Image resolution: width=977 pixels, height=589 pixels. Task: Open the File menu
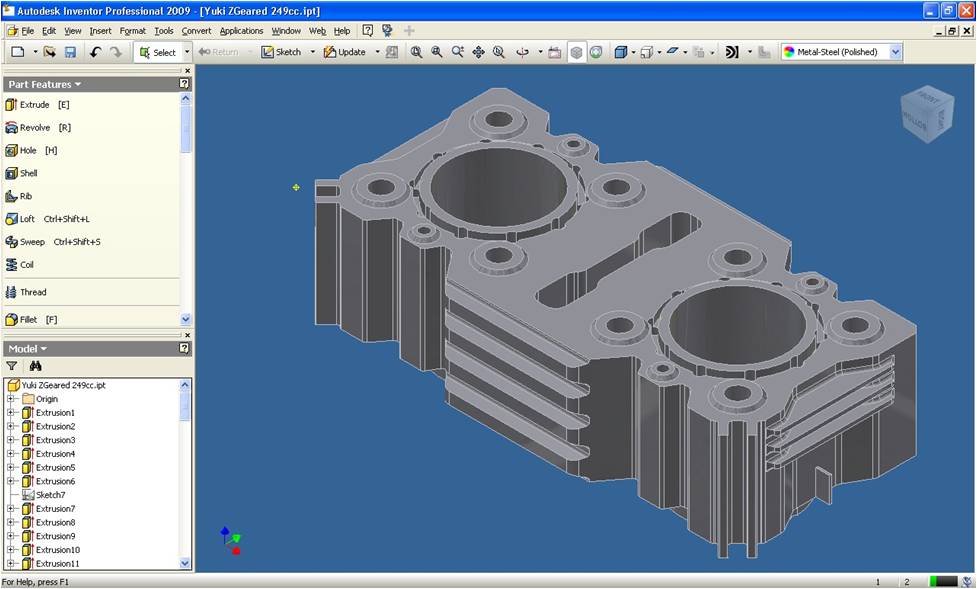[x=27, y=31]
